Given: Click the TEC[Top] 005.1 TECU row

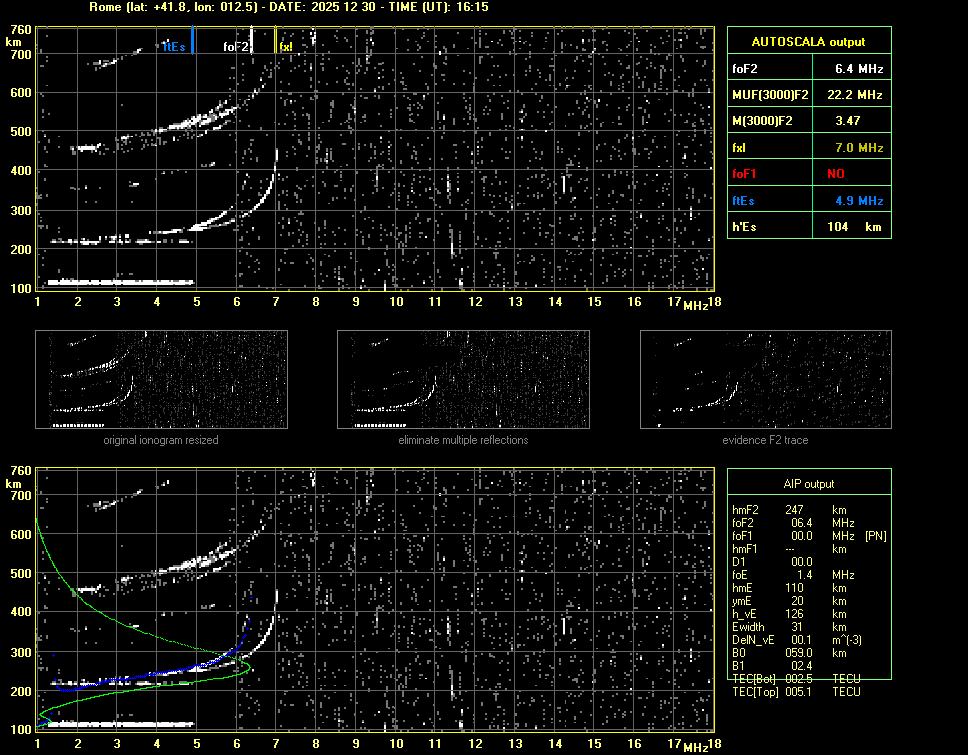Looking at the screenshot, I should [x=796, y=692].
